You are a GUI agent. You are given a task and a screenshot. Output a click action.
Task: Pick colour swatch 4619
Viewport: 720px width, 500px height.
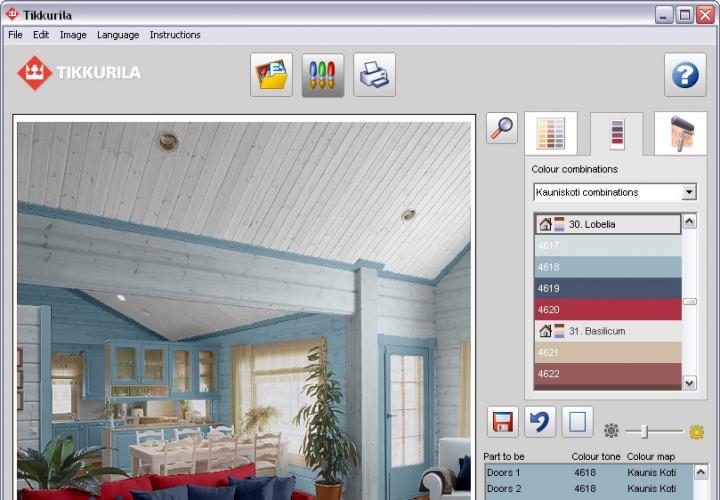point(607,288)
